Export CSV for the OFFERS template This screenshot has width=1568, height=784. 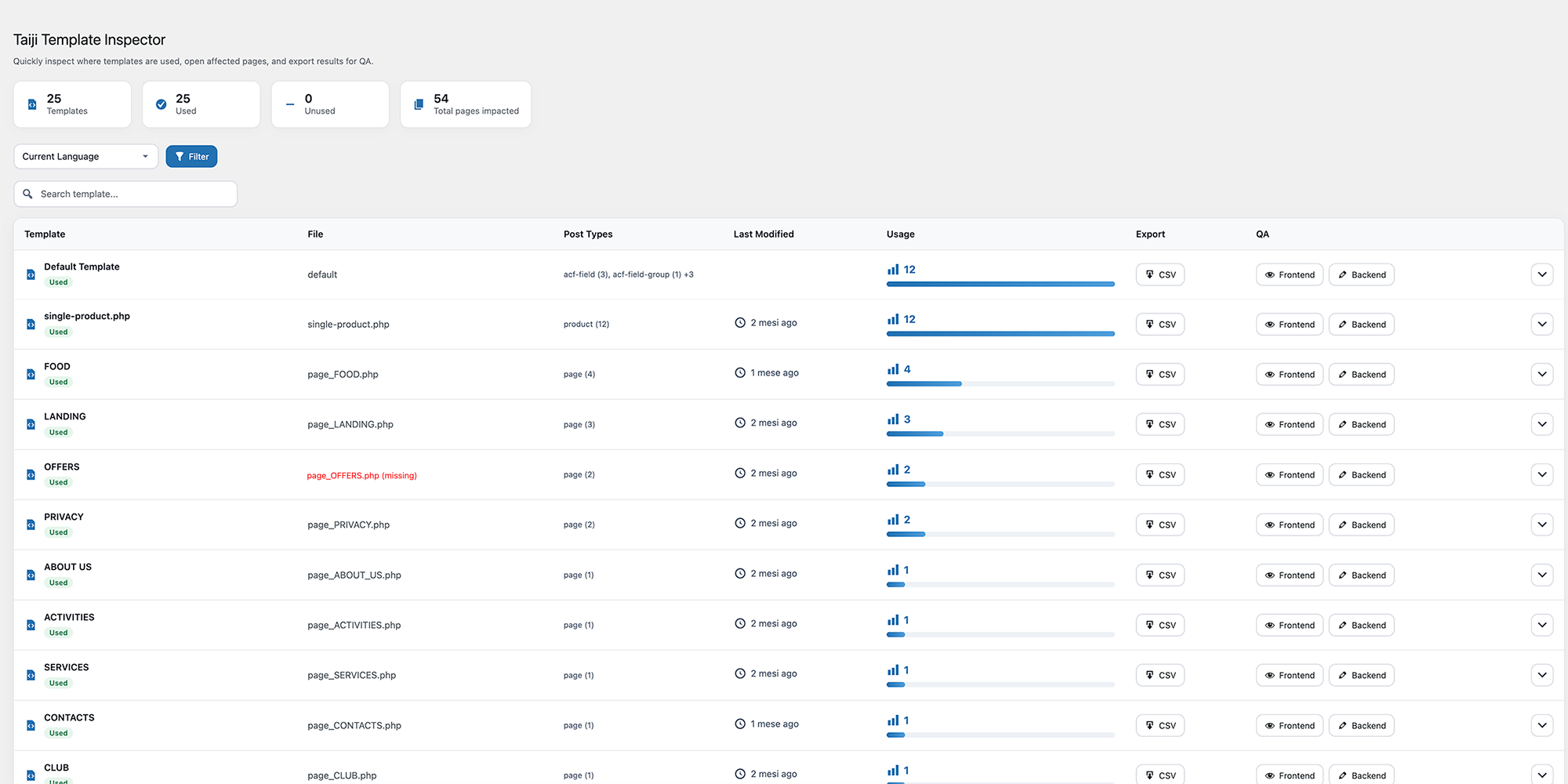point(1160,474)
